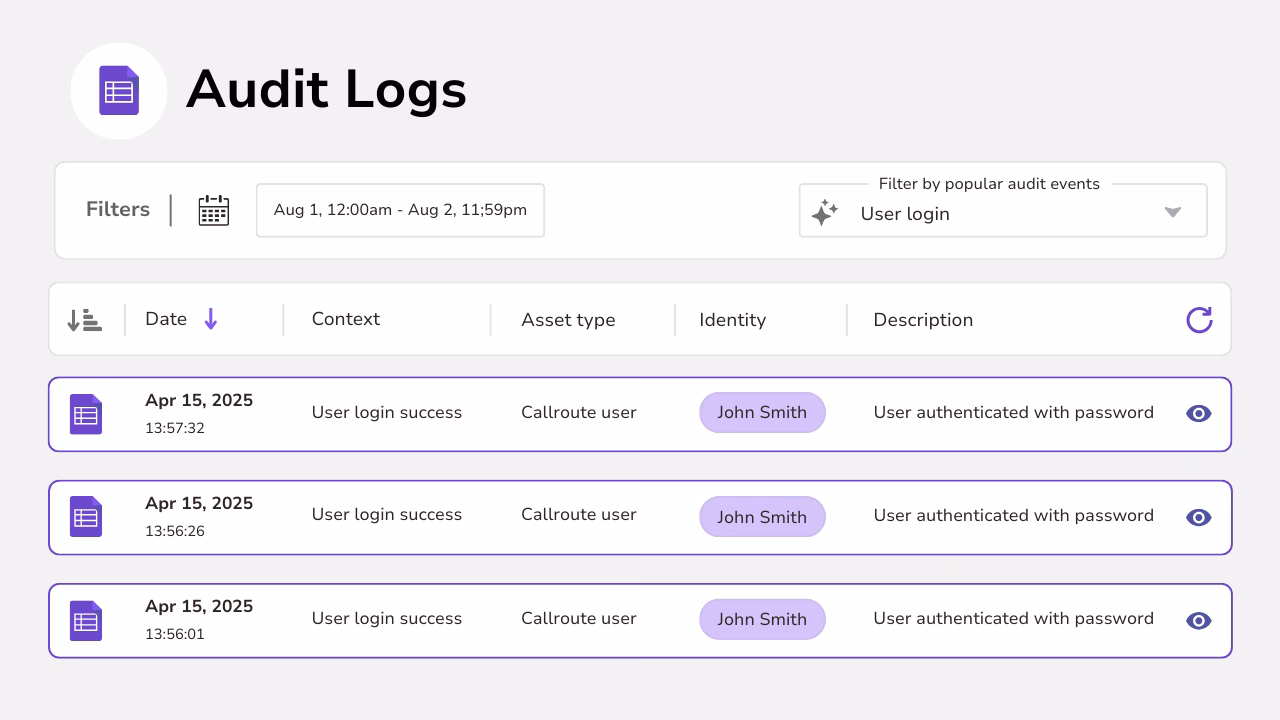Click the Filters label
Viewport: 1280px width, 720px height.
(x=117, y=210)
